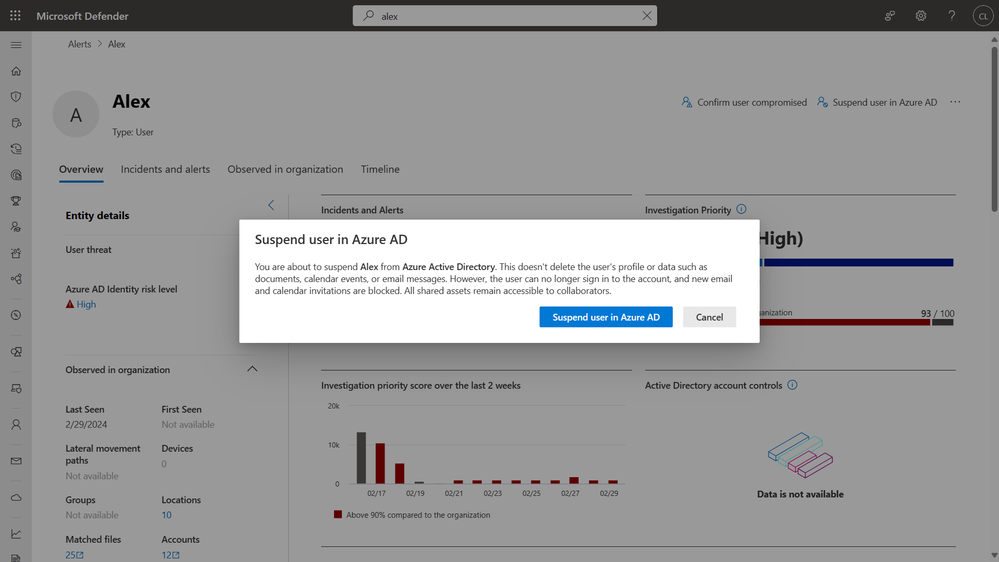999x562 pixels.
Task: Open the community feedback icon in header
Action: click(890, 15)
